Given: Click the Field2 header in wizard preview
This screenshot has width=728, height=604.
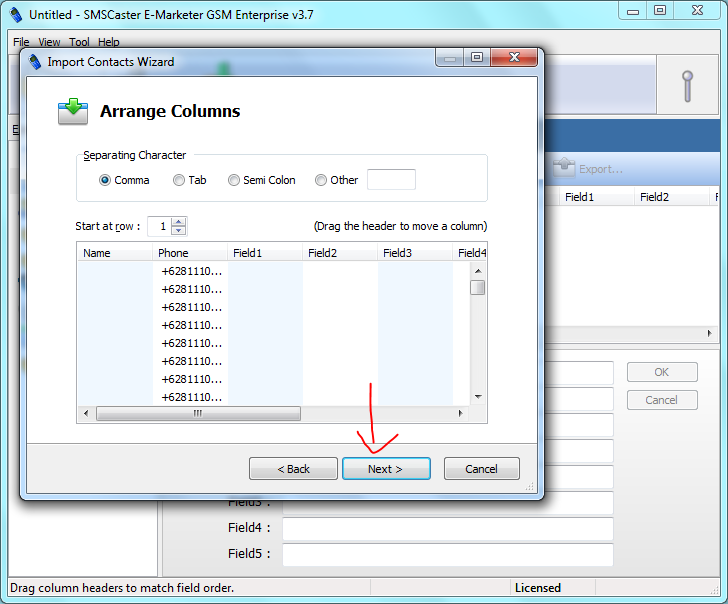Looking at the screenshot, I should (x=340, y=253).
